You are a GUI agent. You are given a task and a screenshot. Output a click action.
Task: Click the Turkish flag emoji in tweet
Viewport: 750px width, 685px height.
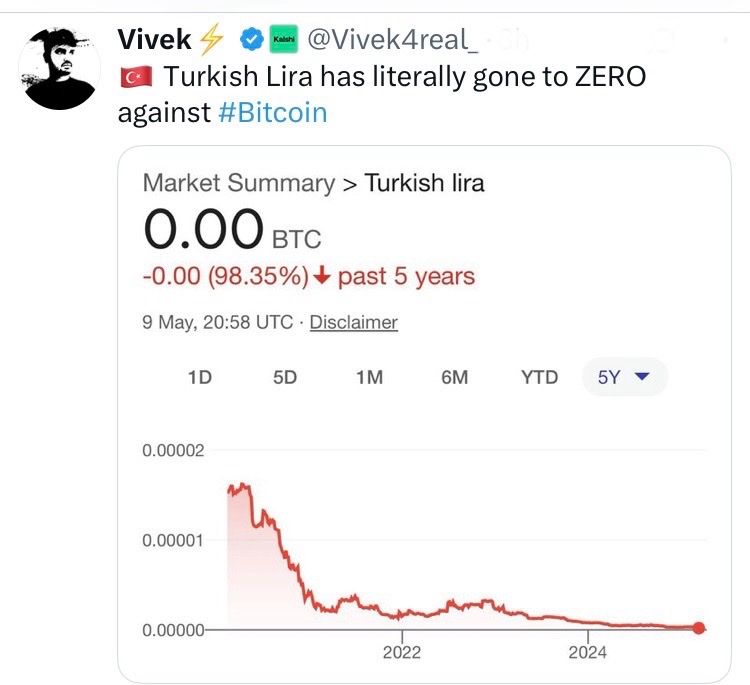(136, 77)
